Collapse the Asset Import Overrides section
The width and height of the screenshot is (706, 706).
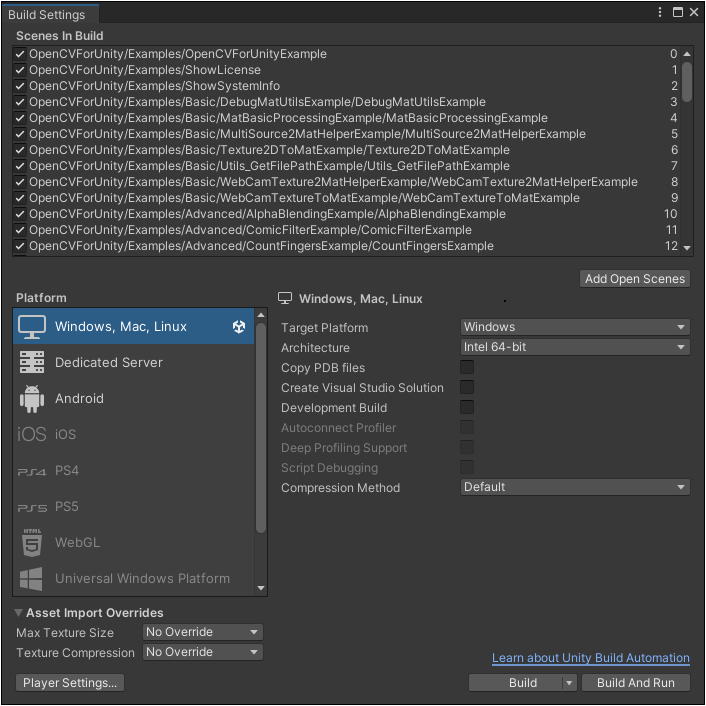(x=18, y=613)
